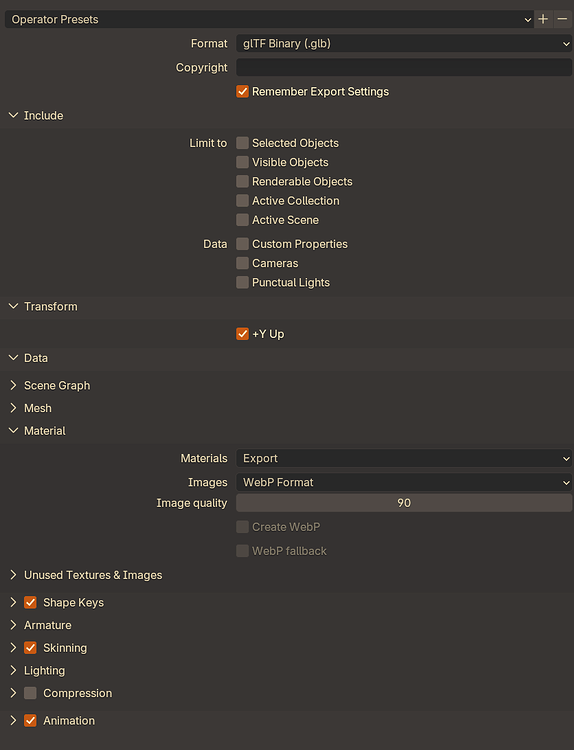Click the Image quality slider
Screen dimensions: 574x750
[404, 503]
